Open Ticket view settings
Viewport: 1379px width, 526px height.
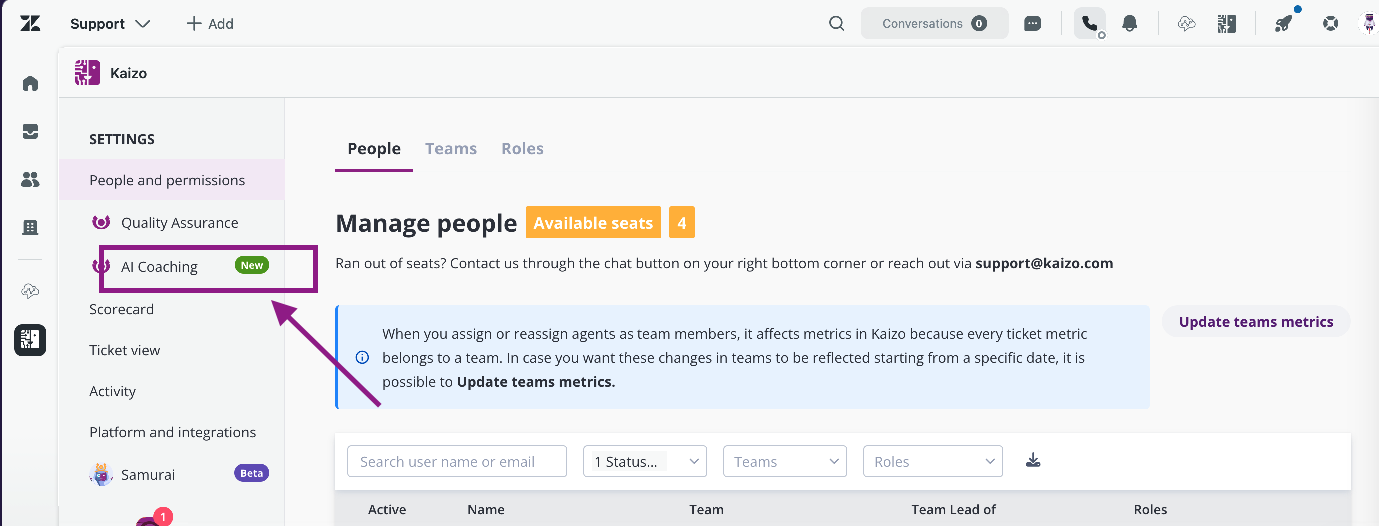[125, 350]
